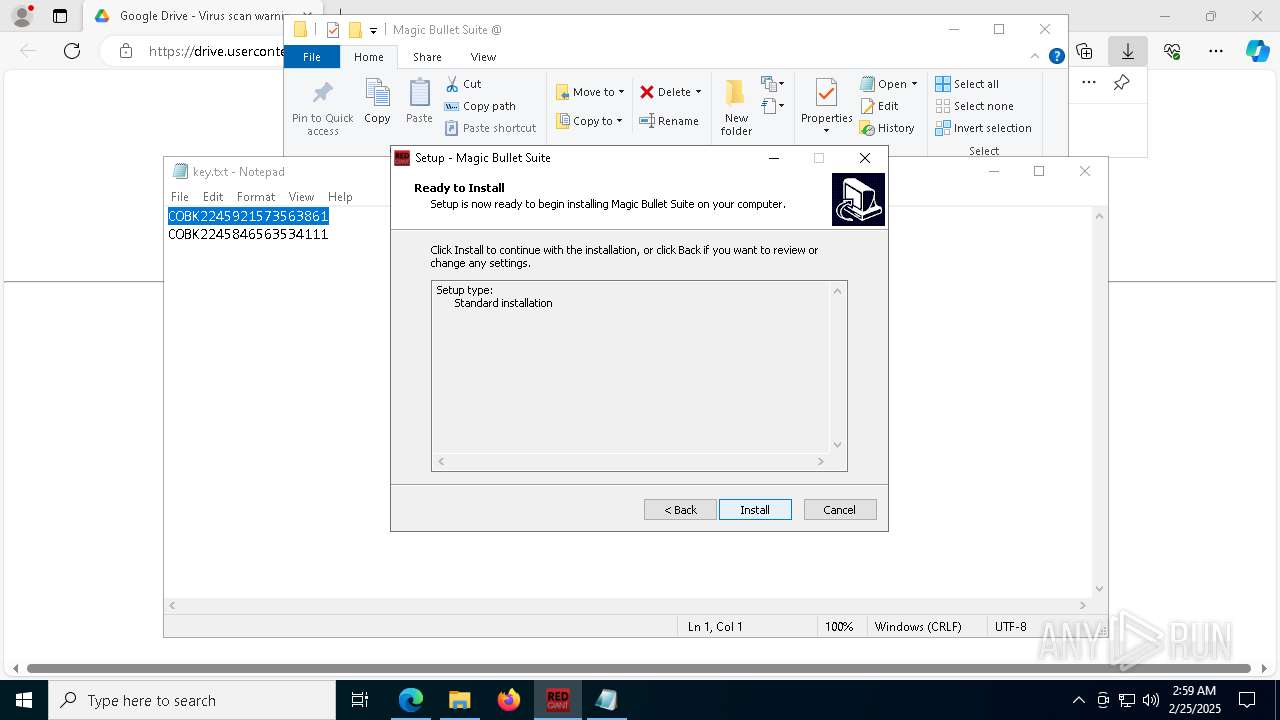Open the Quick Access Toolbar customize arrow
Viewport: 1280px width, 720px height.
tap(373, 30)
